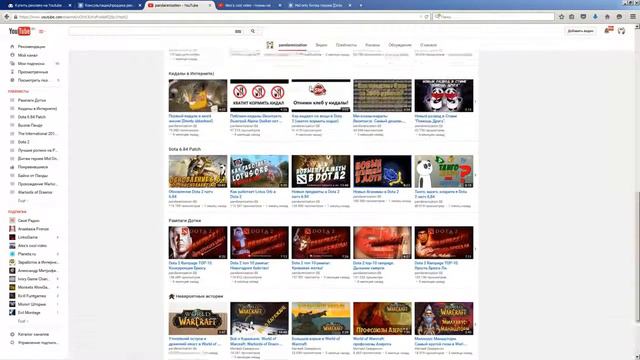Play the Хватит кормить кидал thumbnail
Image resolution: width=640 pixels, height=360 pixels.
tap(259, 96)
